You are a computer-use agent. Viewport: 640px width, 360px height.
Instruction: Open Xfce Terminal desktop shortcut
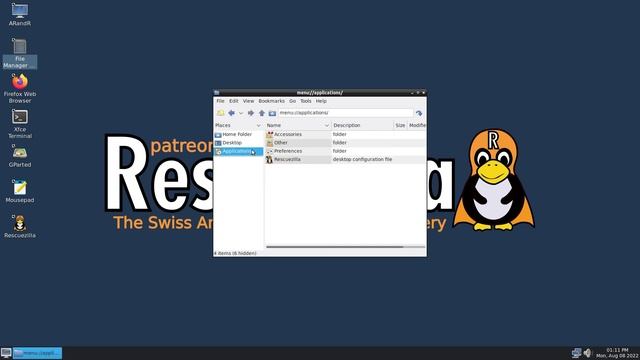20,124
